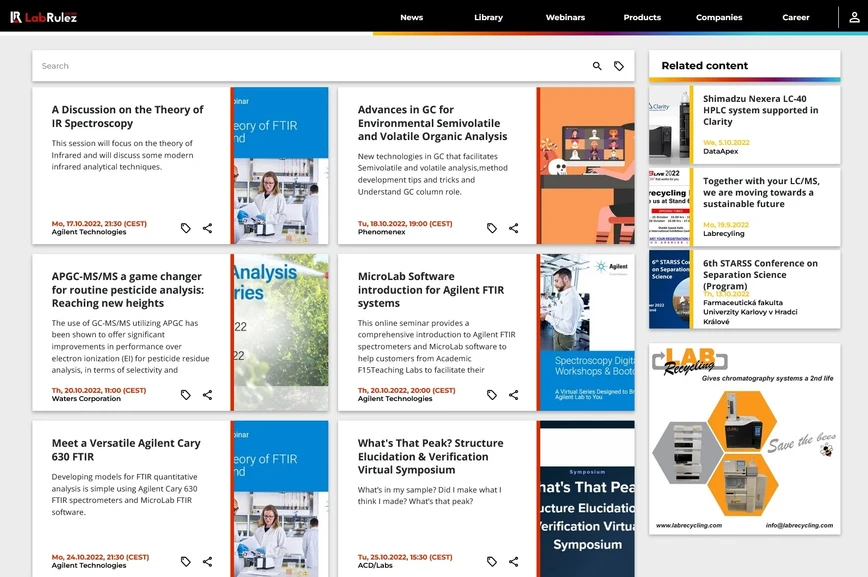Open 'Meet a Versatile Agilent Cary 630 FTIR'
The width and height of the screenshot is (868, 577).
pyautogui.click(x=126, y=450)
